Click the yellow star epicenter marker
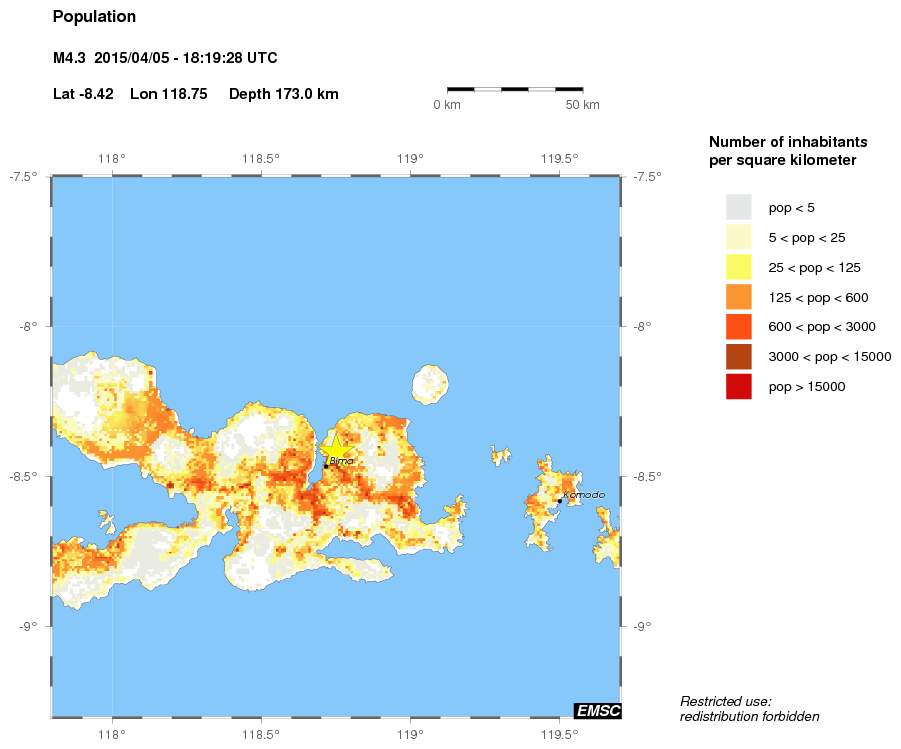The height and width of the screenshot is (749, 901). tap(337, 449)
